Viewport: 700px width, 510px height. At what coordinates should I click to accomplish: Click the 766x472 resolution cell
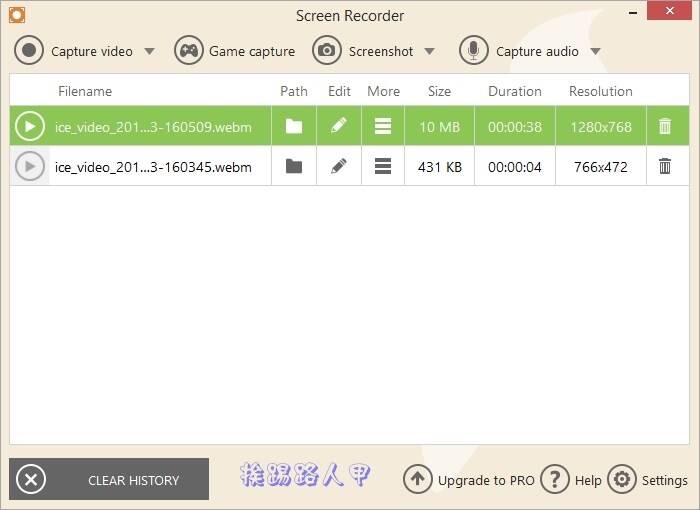pyautogui.click(x=601, y=167)
